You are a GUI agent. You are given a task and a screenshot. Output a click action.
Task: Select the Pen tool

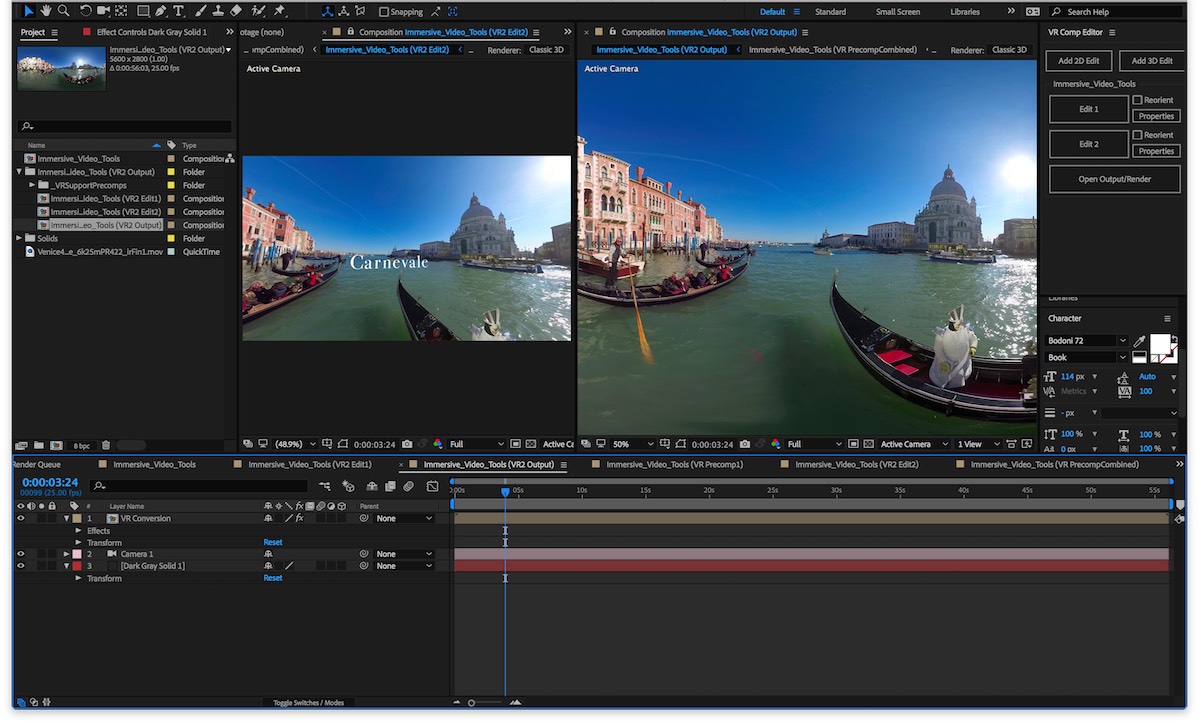coord(161,11)
